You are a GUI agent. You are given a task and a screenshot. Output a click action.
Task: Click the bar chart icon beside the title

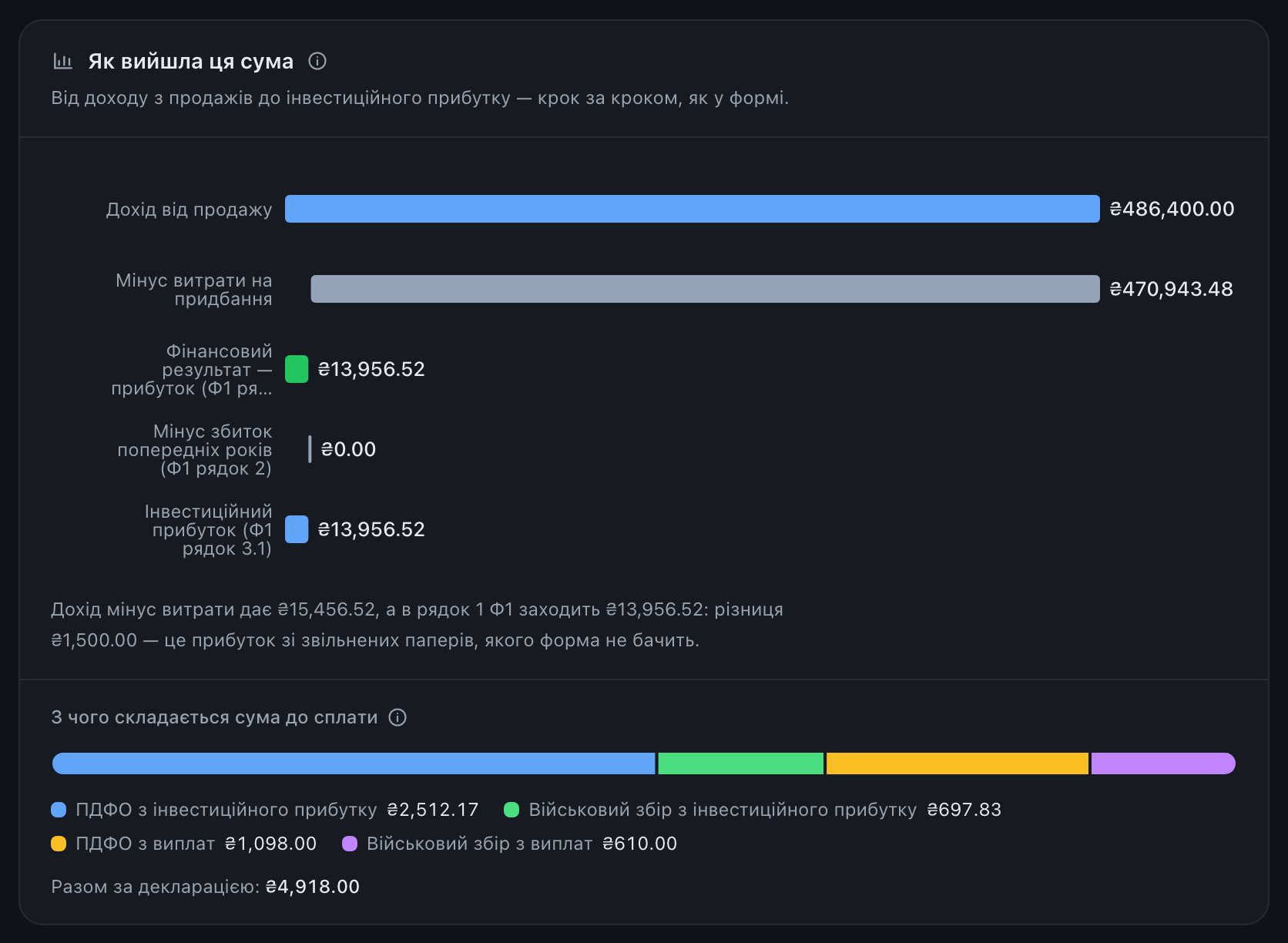[63, 61]
